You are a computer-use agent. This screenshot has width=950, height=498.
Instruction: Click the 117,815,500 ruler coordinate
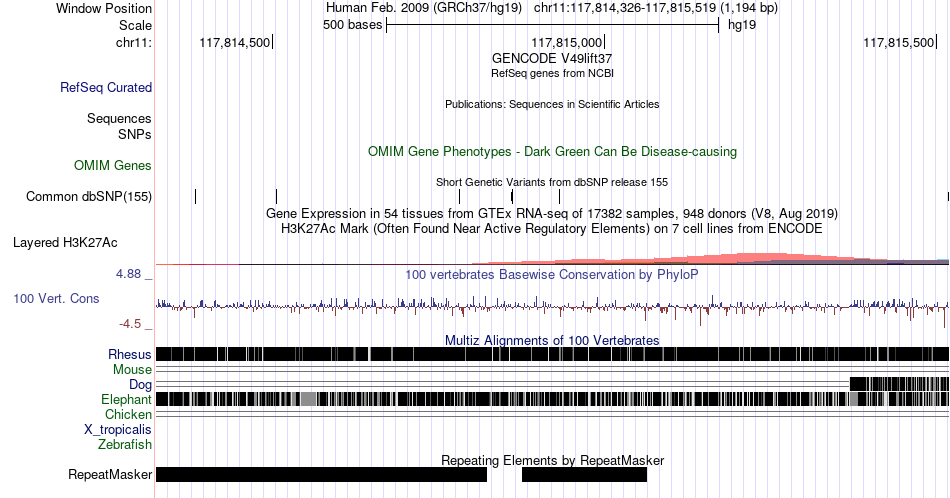coord(899,42)
